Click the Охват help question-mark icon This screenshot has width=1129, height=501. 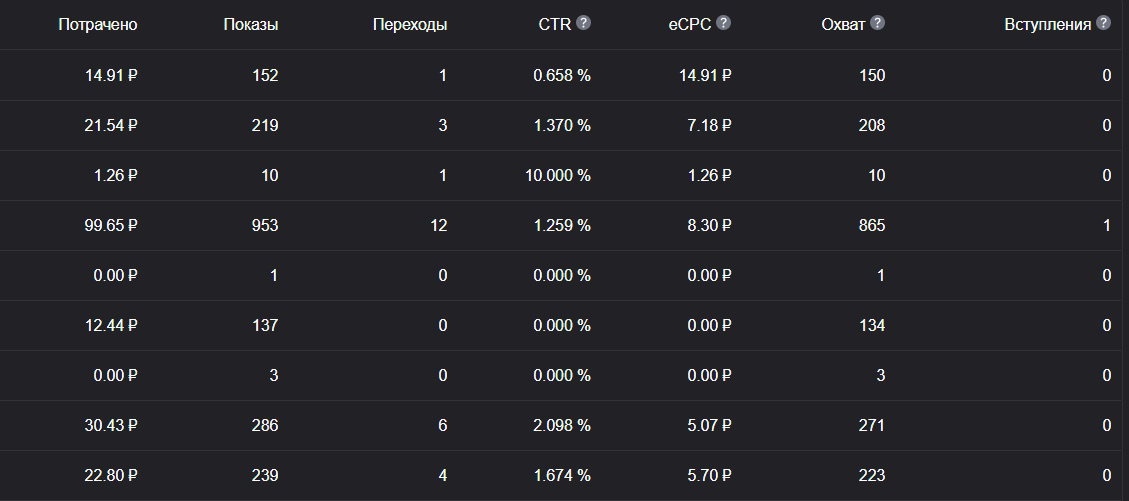(x=877, y=23)
